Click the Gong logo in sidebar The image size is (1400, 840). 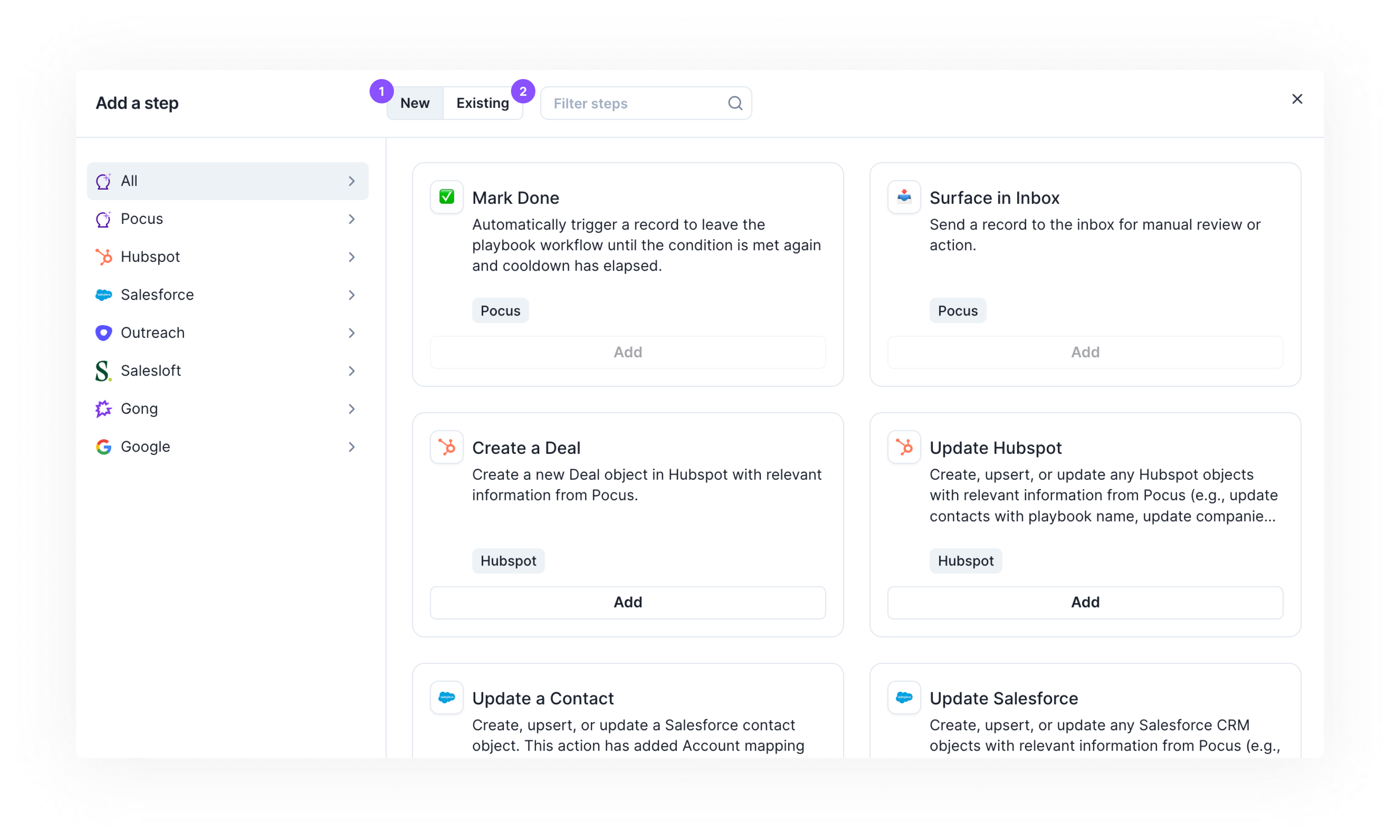[103, 409]
